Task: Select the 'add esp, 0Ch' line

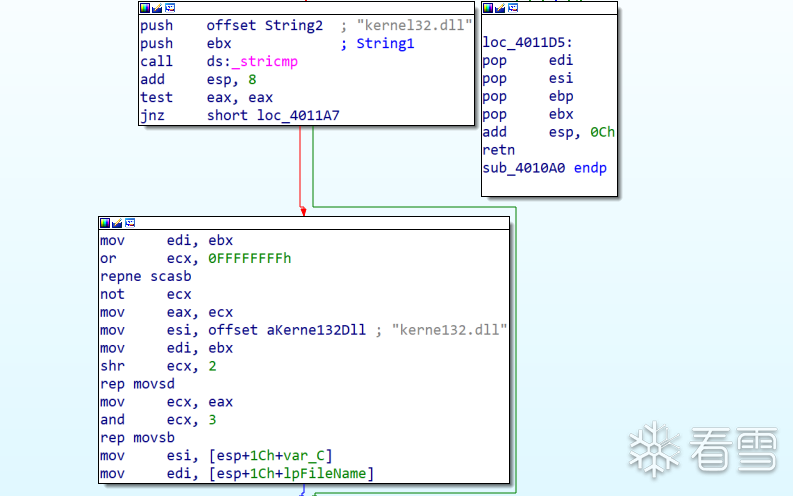Action: [549, 132]
